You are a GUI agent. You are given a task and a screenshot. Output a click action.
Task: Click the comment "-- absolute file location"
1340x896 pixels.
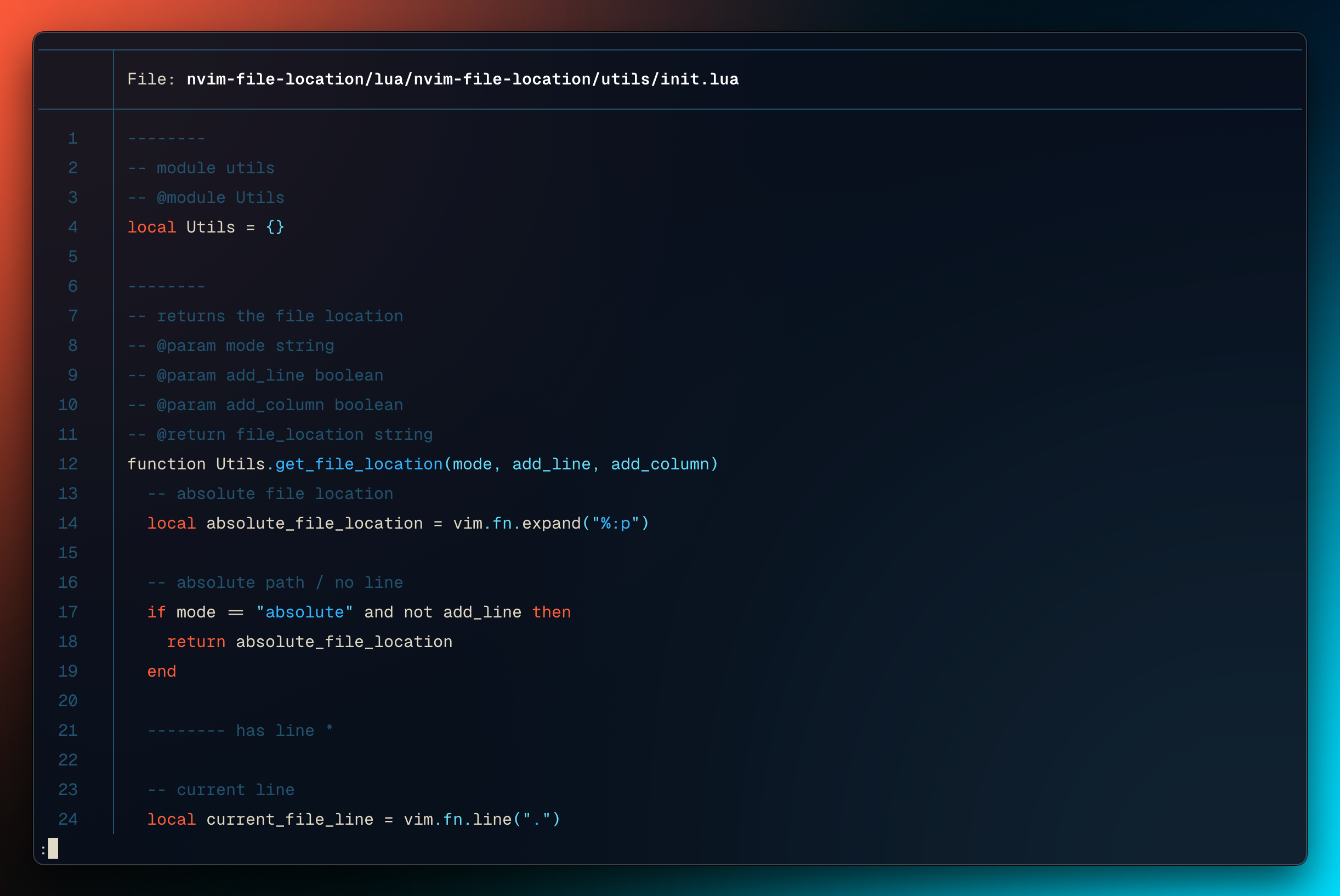(270, 494)
